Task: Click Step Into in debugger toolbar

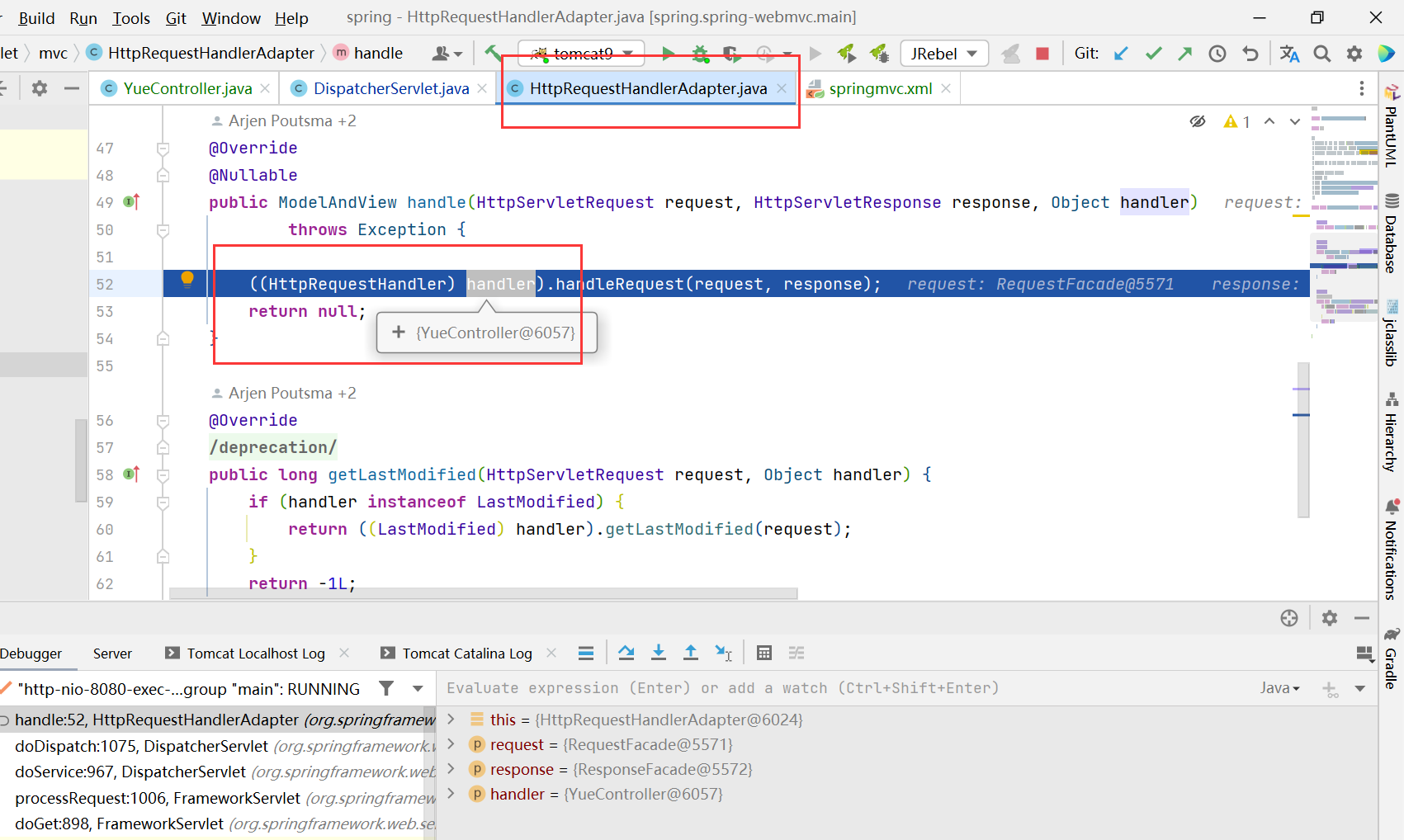Action: (x=659, y=653)
